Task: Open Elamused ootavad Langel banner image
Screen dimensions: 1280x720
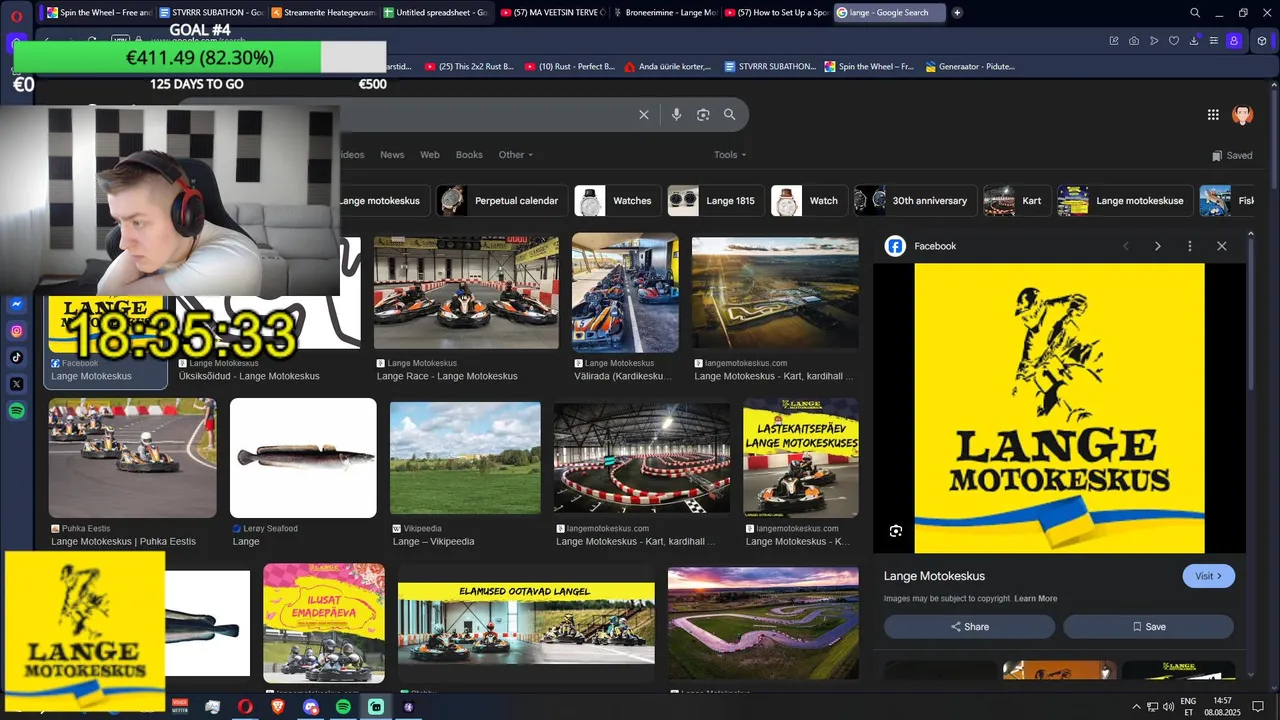Action: [526, 623]
